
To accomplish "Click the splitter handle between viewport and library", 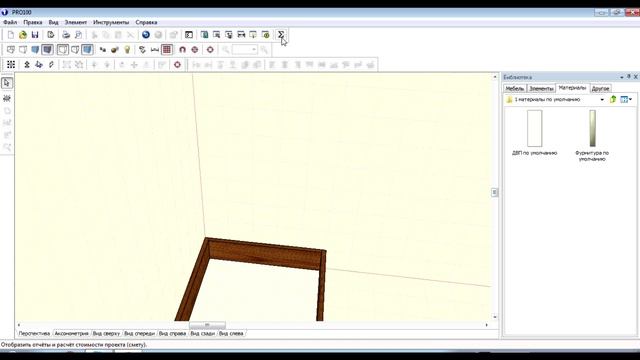I will coord(494,192).
